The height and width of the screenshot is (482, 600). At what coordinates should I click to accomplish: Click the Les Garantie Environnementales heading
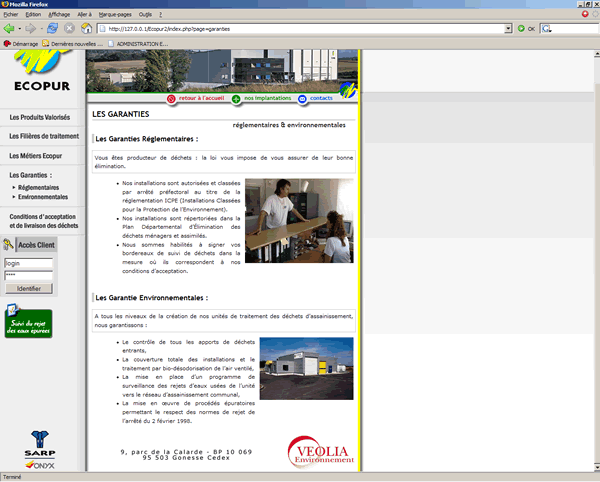pos(152,298)
